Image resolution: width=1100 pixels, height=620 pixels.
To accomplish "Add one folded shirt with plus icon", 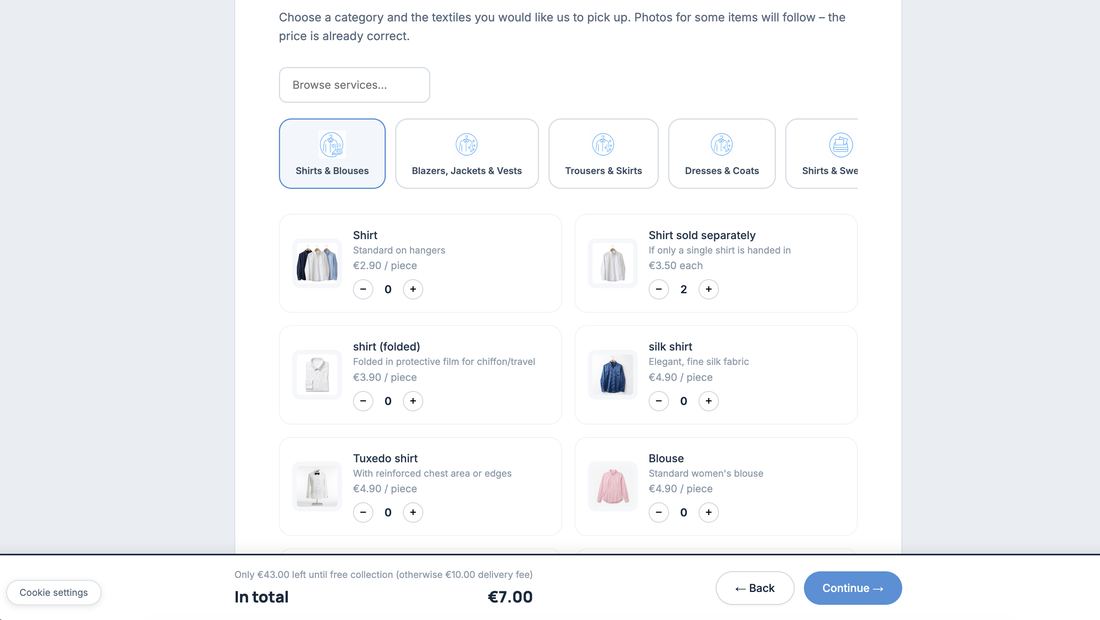I will click(x=412, y=401).
